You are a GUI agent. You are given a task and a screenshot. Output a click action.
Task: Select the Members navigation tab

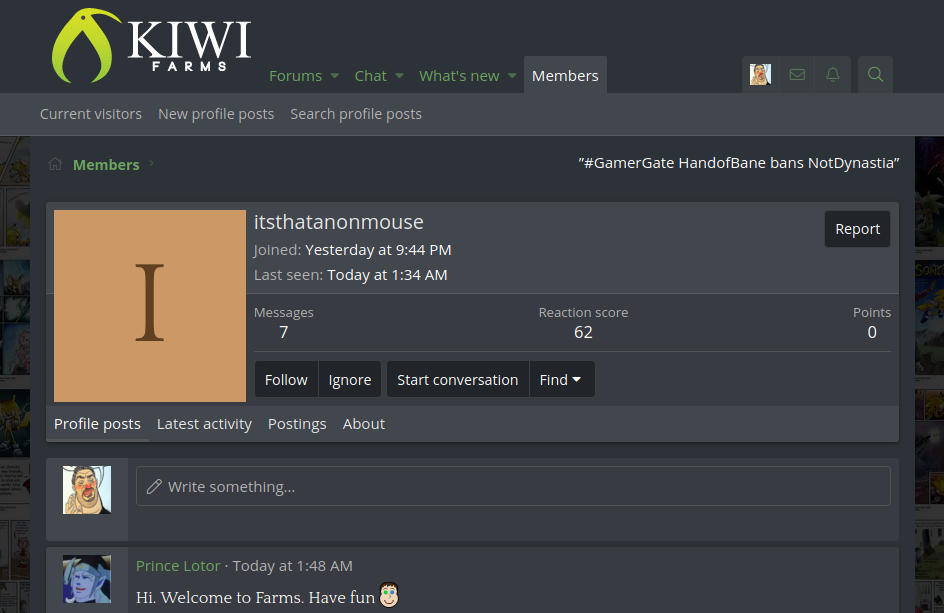click(x=565, y=75)
